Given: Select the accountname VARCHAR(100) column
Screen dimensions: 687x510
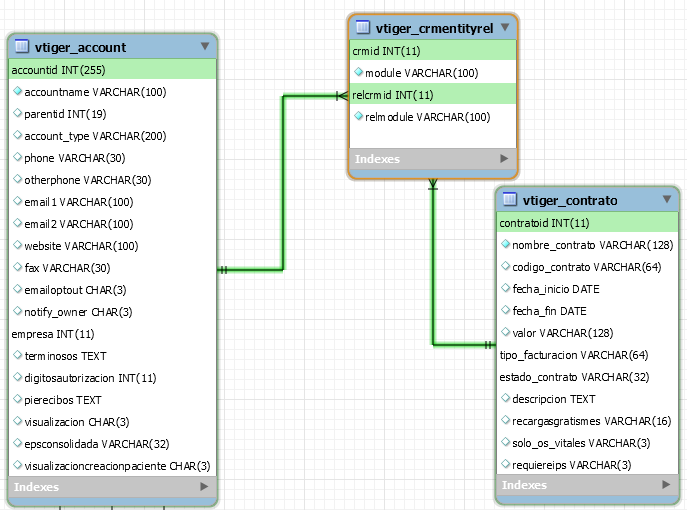Looking at the screenshot, I should point(112,92).
